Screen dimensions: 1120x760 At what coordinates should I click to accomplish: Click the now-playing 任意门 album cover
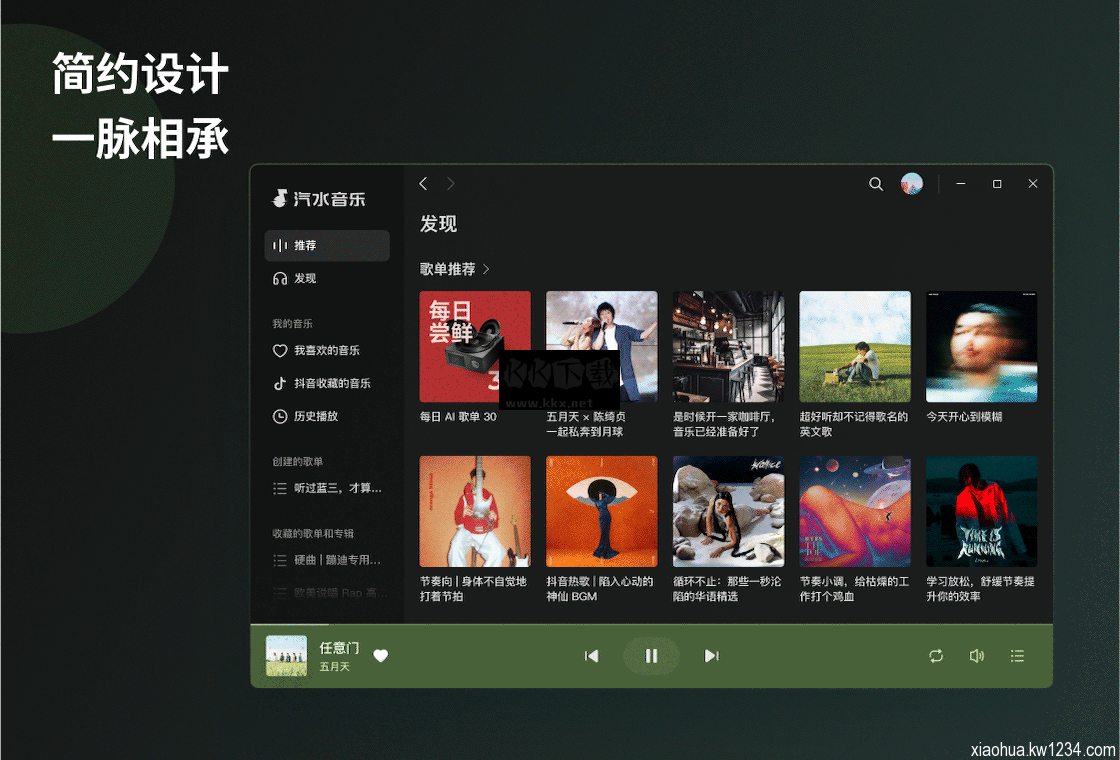(x=286, y=656)
